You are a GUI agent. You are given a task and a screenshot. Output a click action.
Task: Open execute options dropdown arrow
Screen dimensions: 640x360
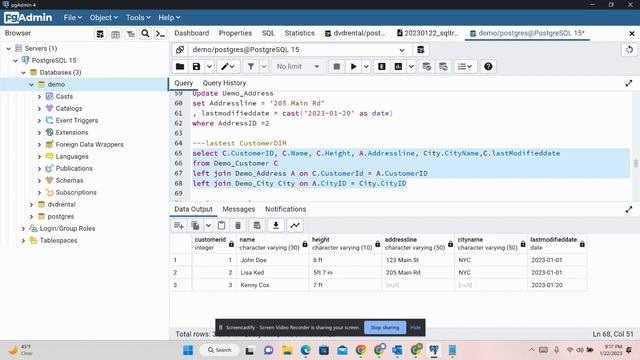[366, 67]
